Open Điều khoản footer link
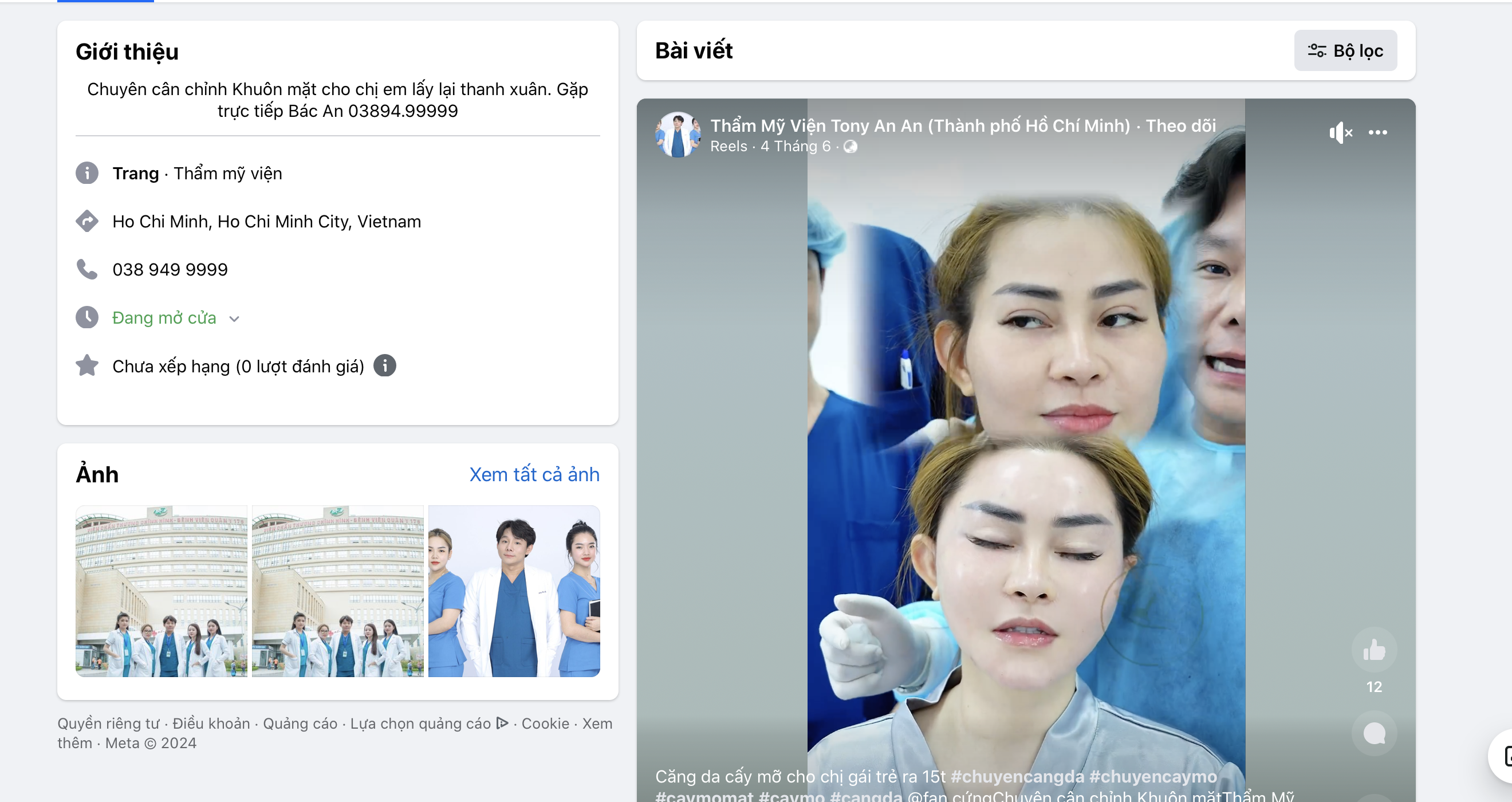 click(211, 724)
